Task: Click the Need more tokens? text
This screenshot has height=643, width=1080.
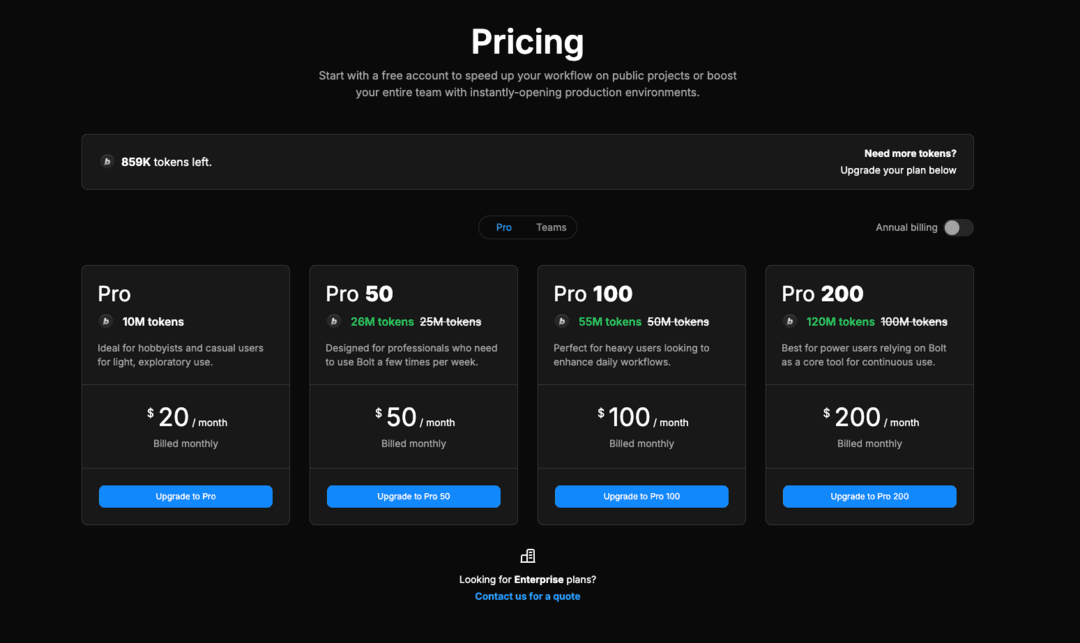Action: [910, 153]
